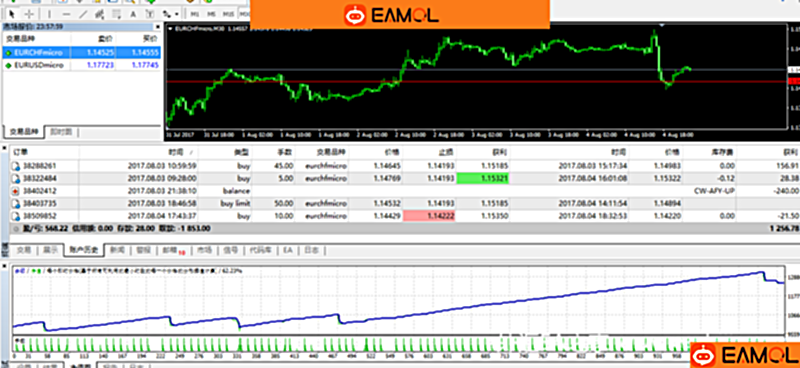
Task: Switch to the EA tab in terminal
Action: (288, 251)
